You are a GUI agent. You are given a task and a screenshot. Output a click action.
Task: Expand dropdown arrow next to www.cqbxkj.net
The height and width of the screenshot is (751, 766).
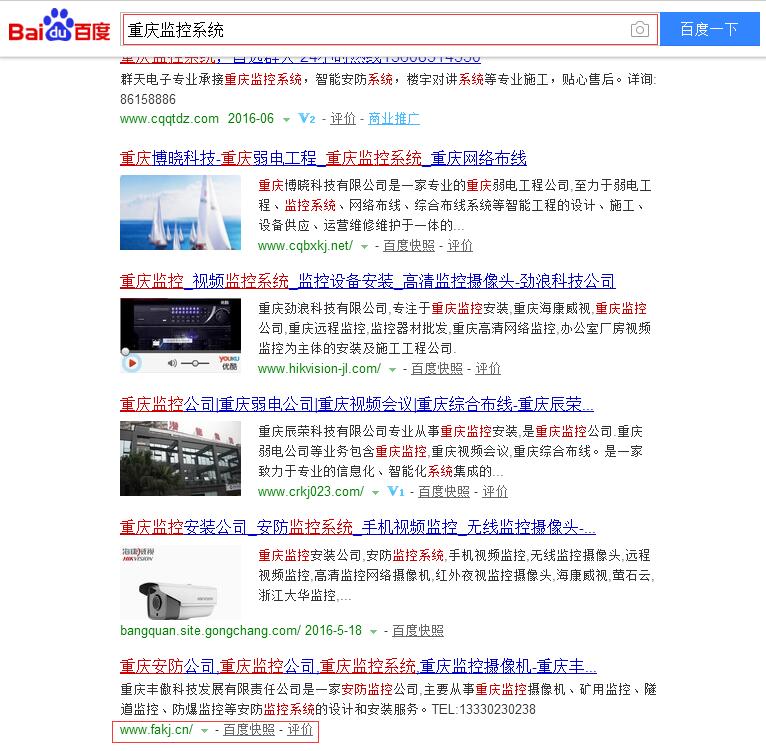coord(364,246)
